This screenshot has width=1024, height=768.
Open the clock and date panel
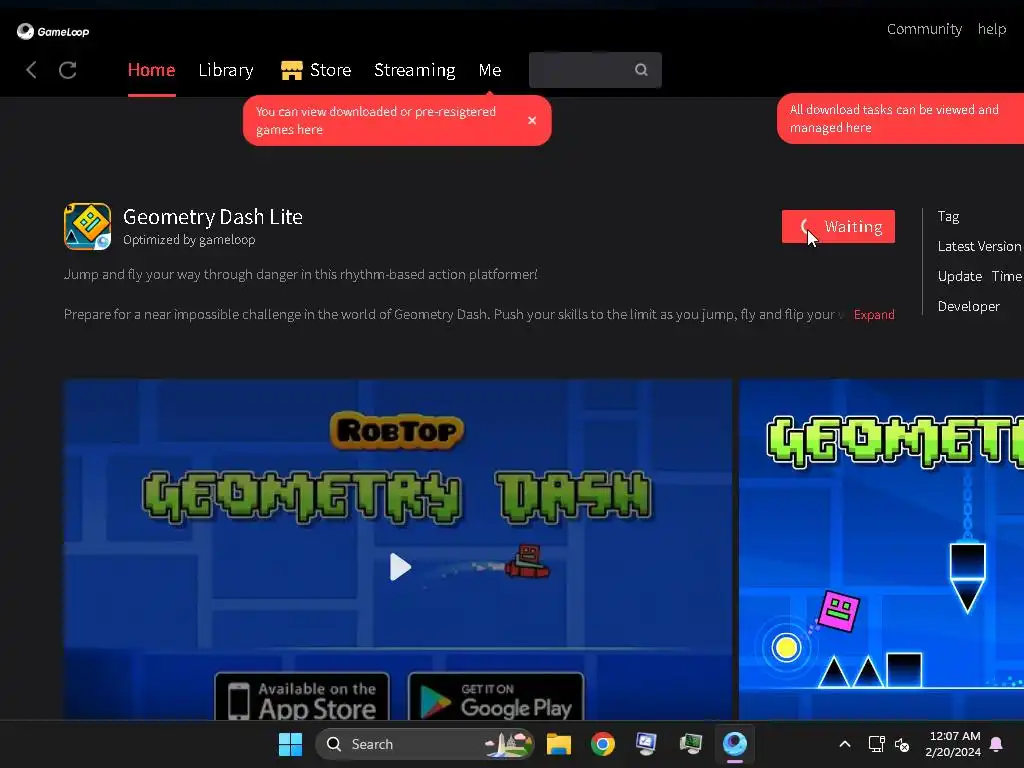pyautogui.click(x=953, y=744)
